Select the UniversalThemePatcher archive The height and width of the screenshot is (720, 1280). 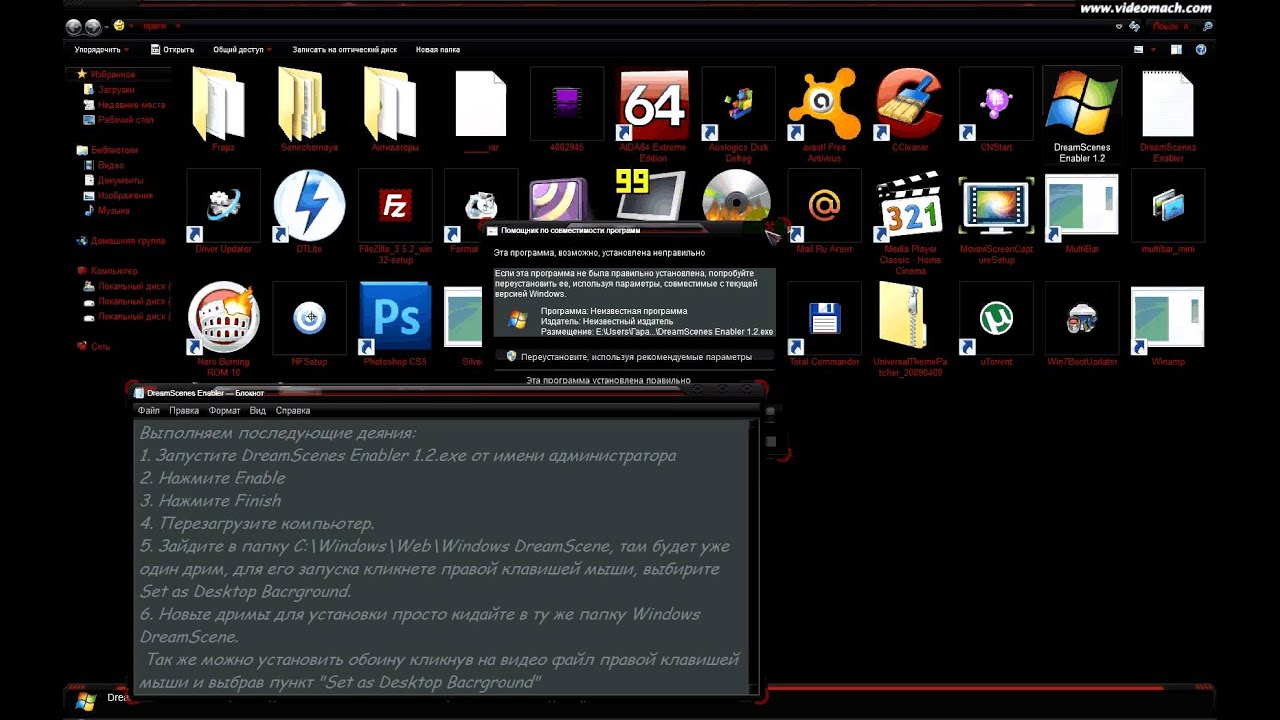coord(910,327)
